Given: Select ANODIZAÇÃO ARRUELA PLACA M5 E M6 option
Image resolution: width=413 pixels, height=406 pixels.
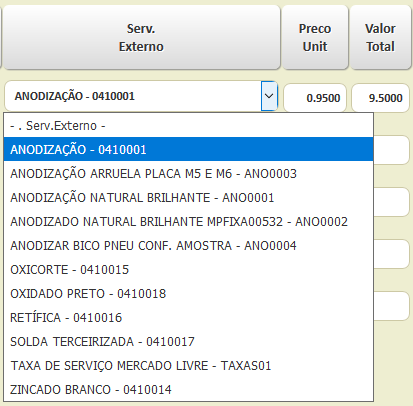Looking at the screenshot, I should tap(188, 173).
